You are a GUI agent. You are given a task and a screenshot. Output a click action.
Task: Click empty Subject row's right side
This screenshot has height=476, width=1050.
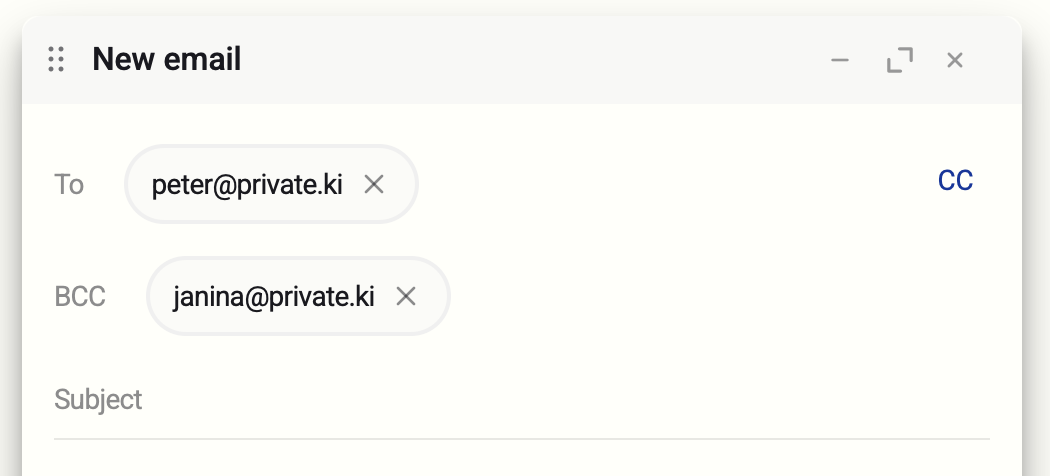click(850, 400)
